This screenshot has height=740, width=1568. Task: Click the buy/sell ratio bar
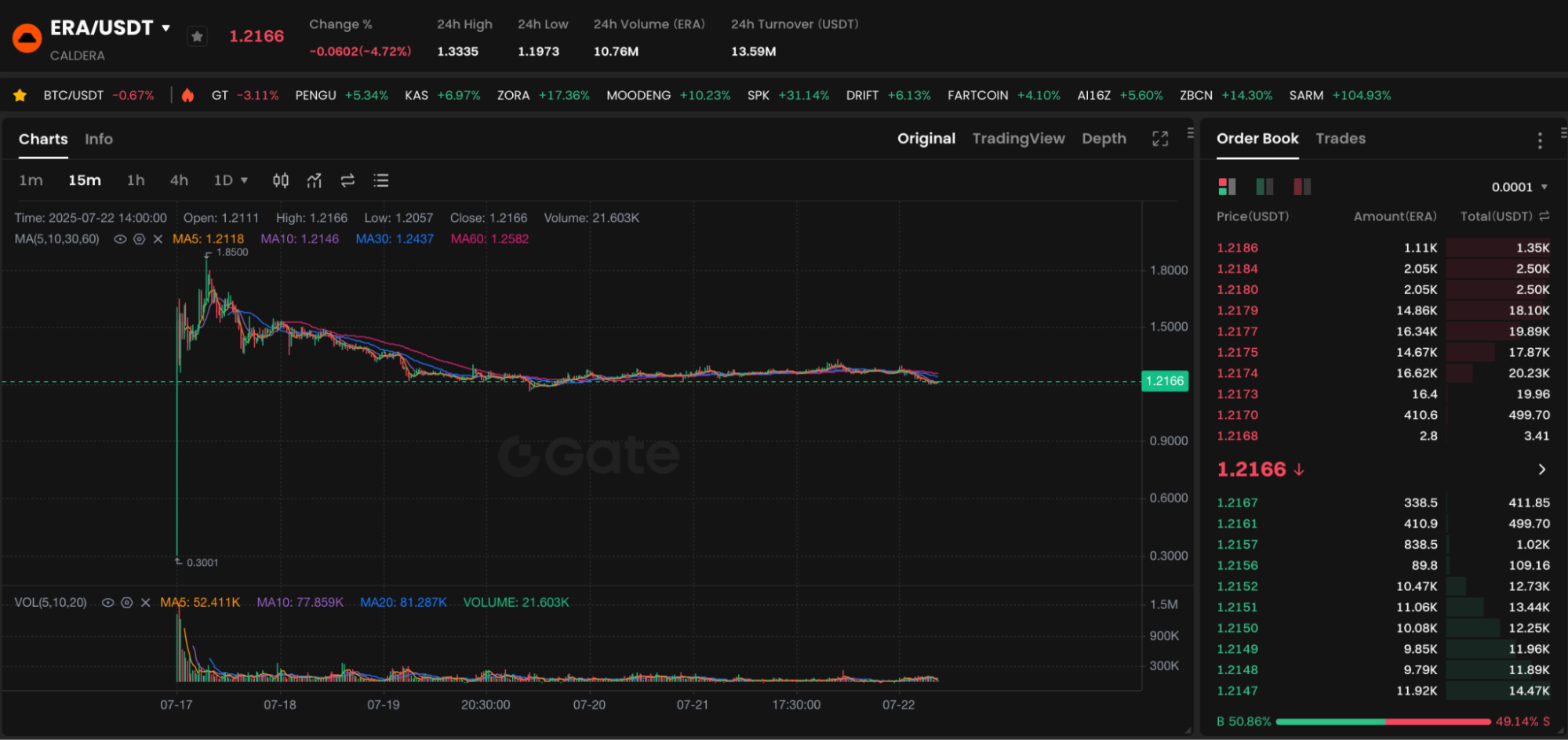(x=1383, y=721)
